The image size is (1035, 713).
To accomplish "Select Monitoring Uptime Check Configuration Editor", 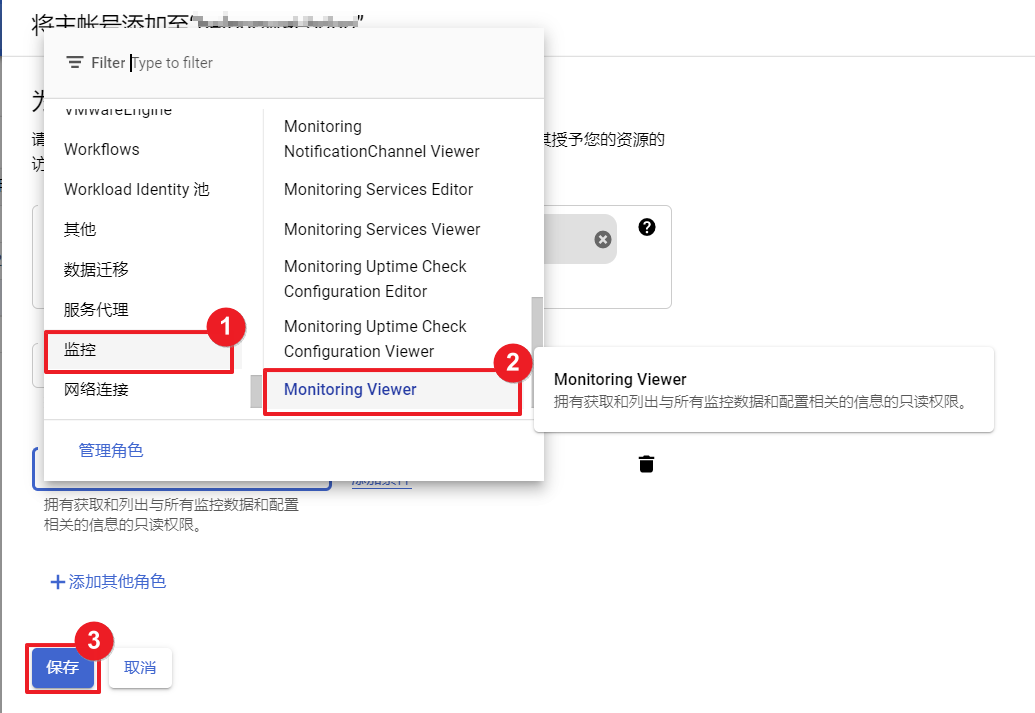I will click(375, 279).
